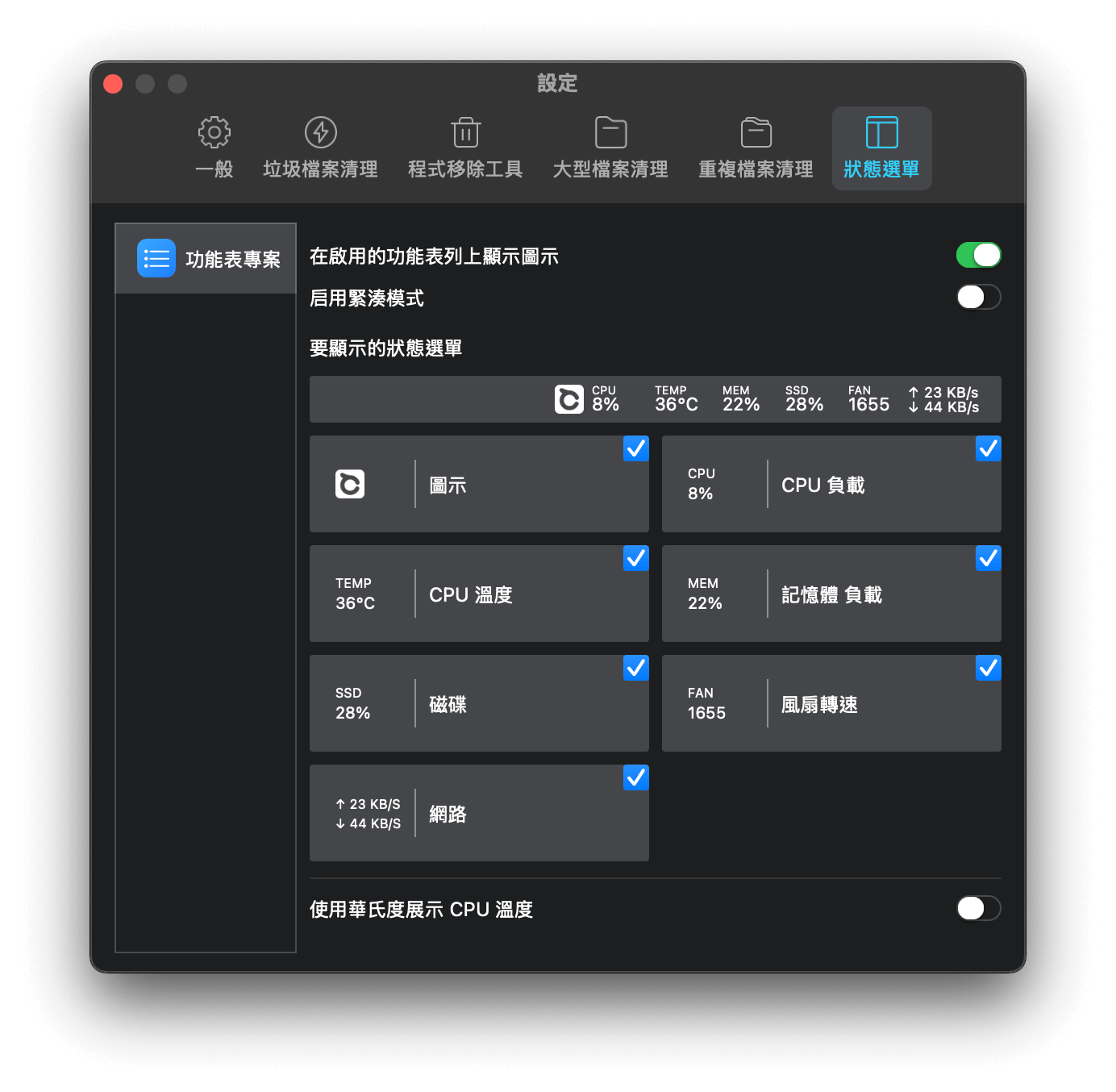Click the CPU 8% value in CPU 負載 card
The image size is (1116, 1092).
702,484
